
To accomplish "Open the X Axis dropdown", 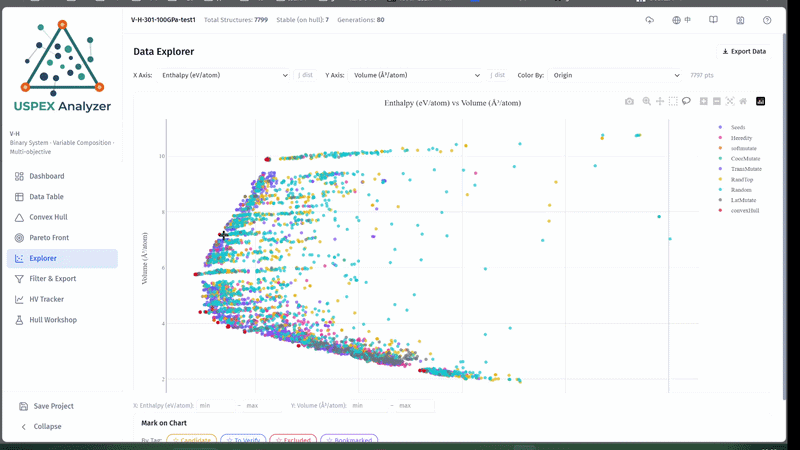I will [x=224, y=75].
